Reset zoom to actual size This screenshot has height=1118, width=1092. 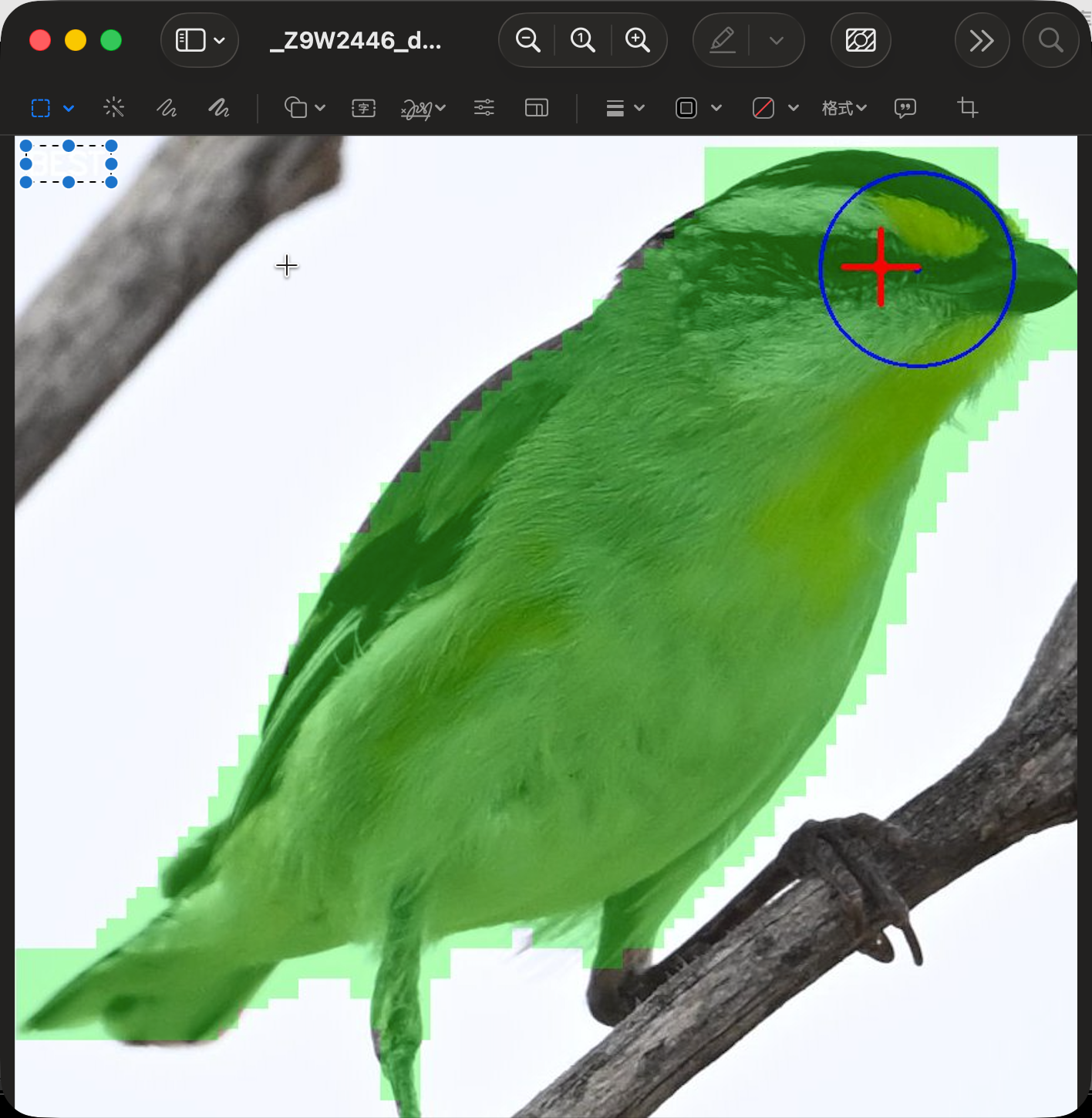[x=583, y=40]
